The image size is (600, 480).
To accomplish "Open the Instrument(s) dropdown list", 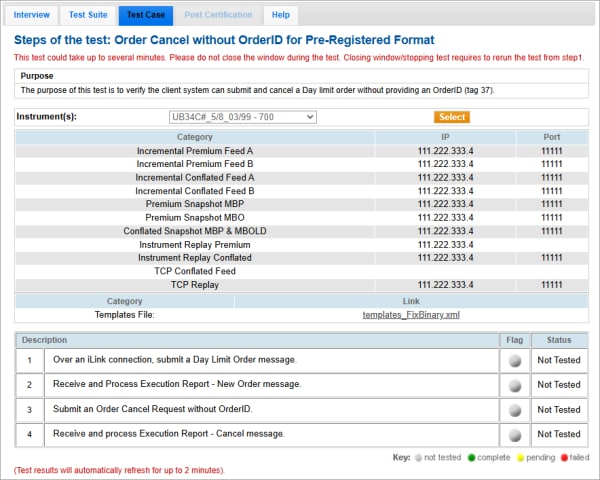I will click(243, 117).
